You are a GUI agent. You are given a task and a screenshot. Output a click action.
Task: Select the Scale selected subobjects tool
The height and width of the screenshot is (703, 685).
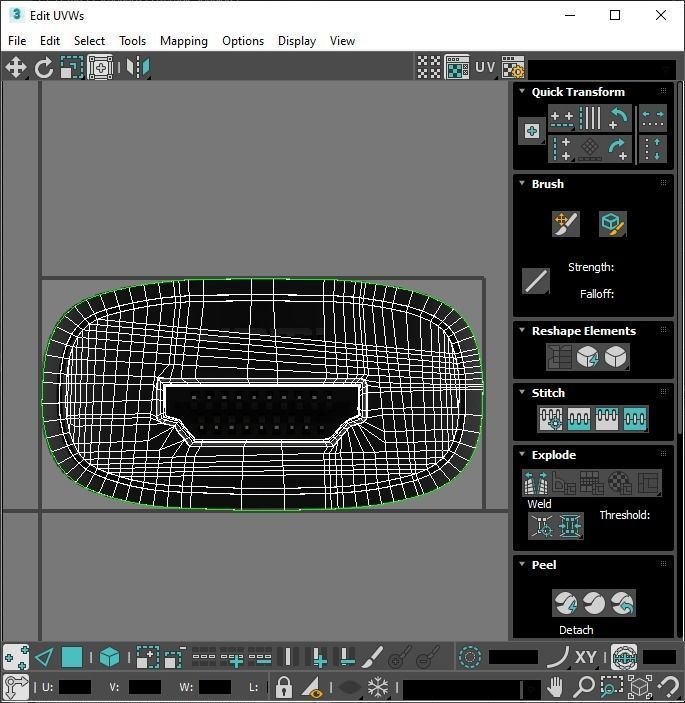[x=72, y=68]
